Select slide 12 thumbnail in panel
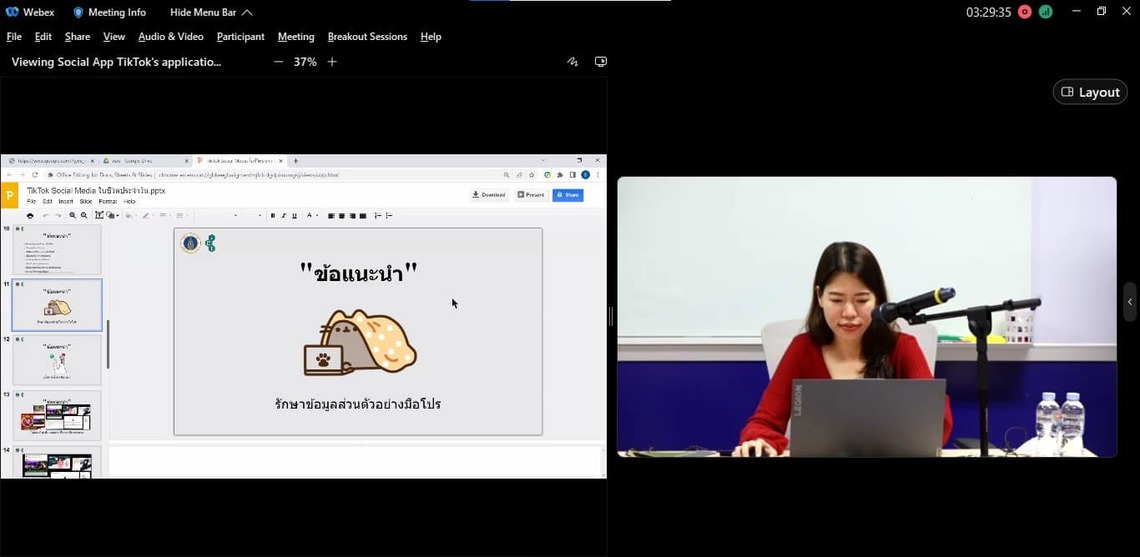This screenshot has height=557, width=1140. [57, 360]
